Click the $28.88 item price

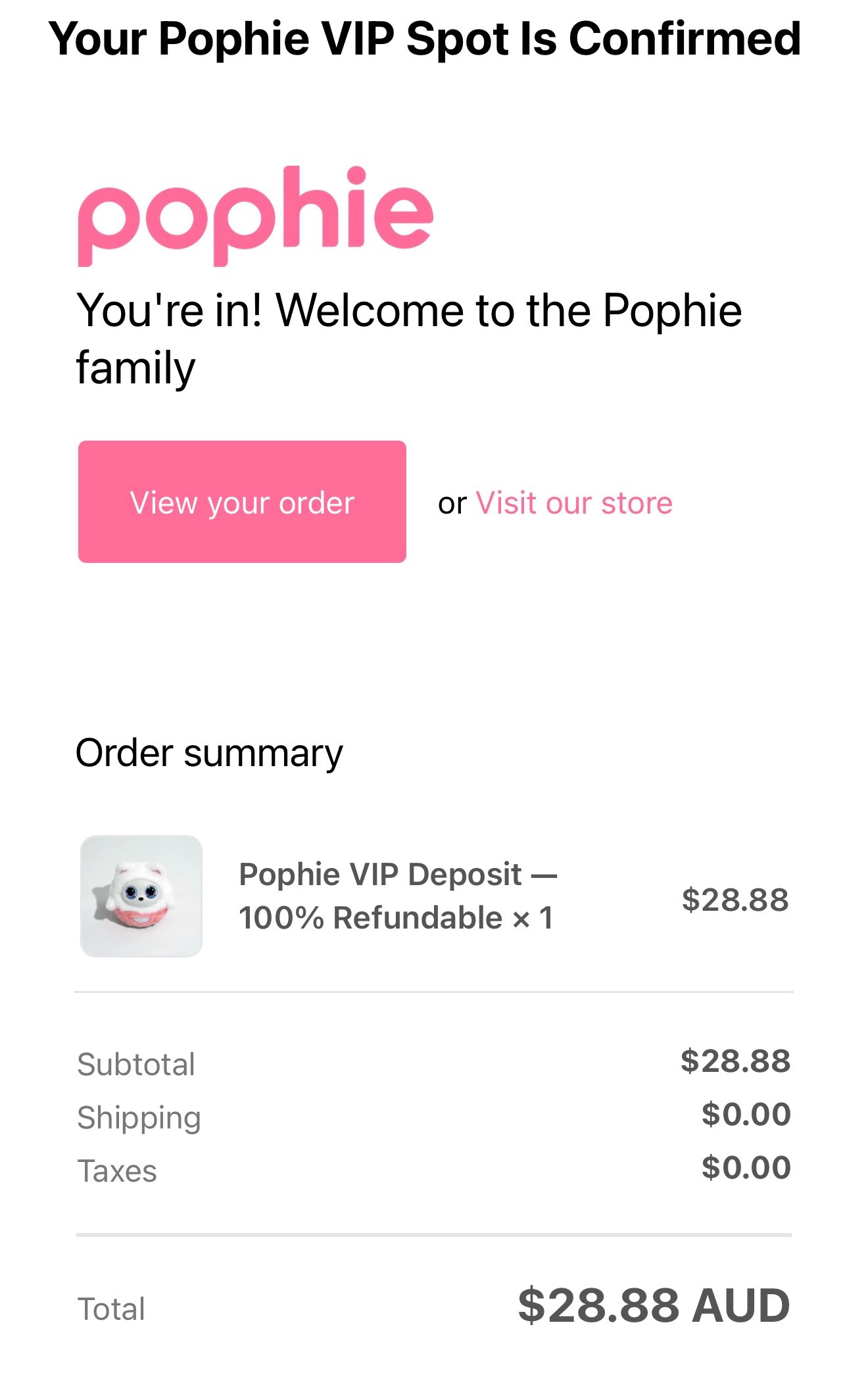click(x=735, y=900)
